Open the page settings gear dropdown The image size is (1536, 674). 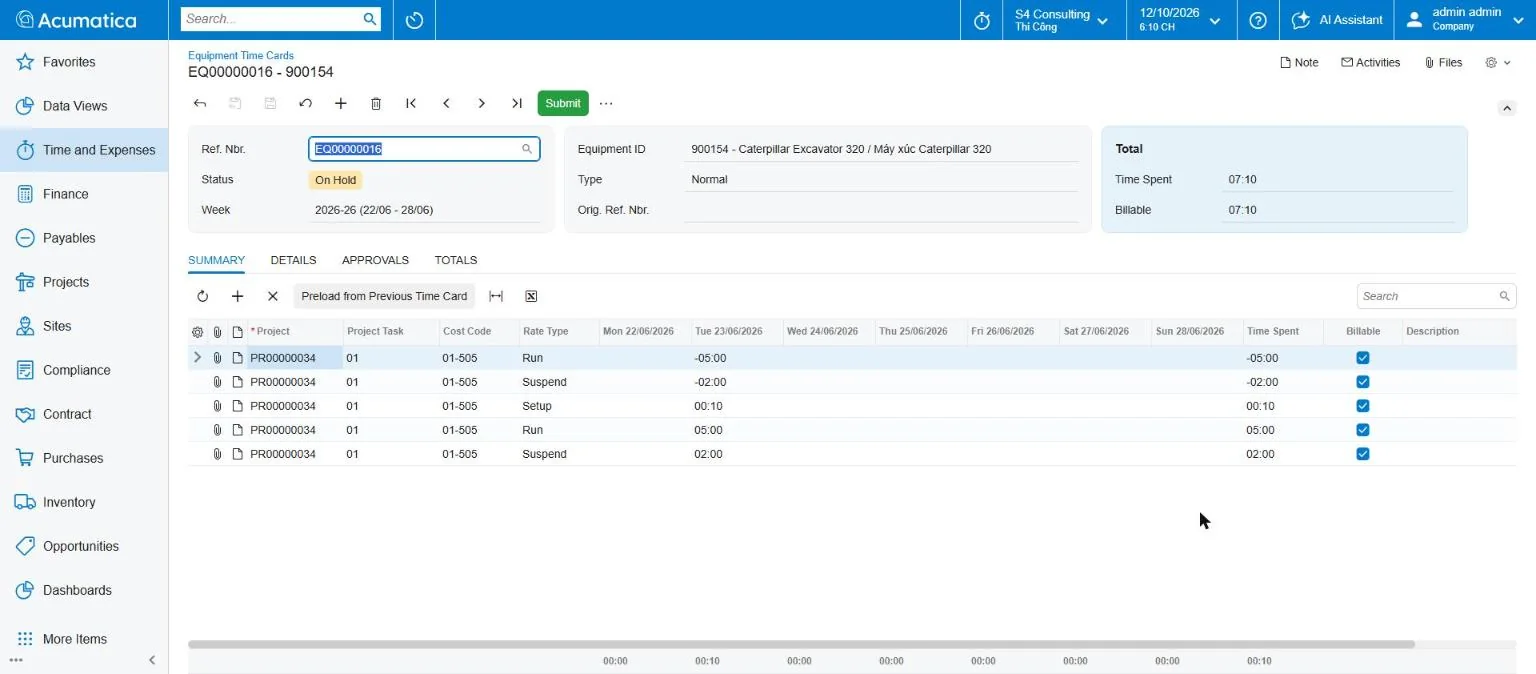click(x=1497, y=62)
